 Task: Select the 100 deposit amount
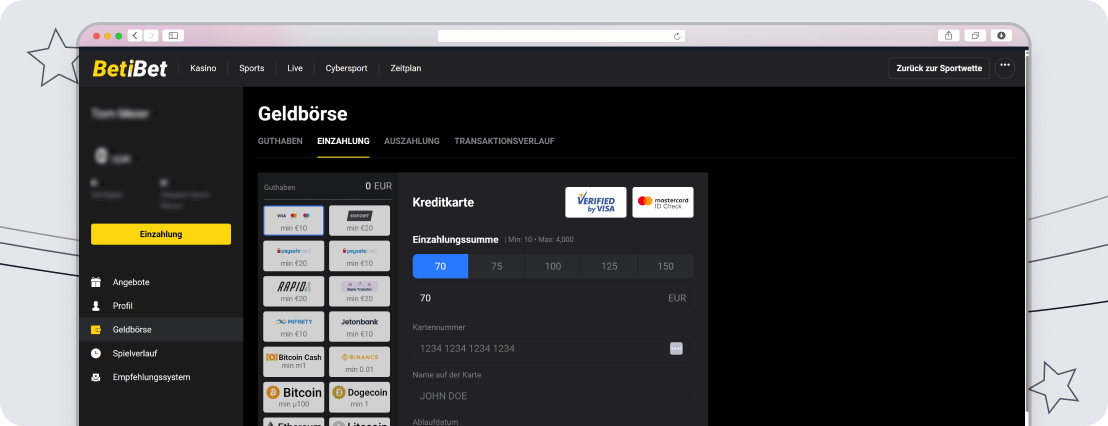(x=553, y=267)
